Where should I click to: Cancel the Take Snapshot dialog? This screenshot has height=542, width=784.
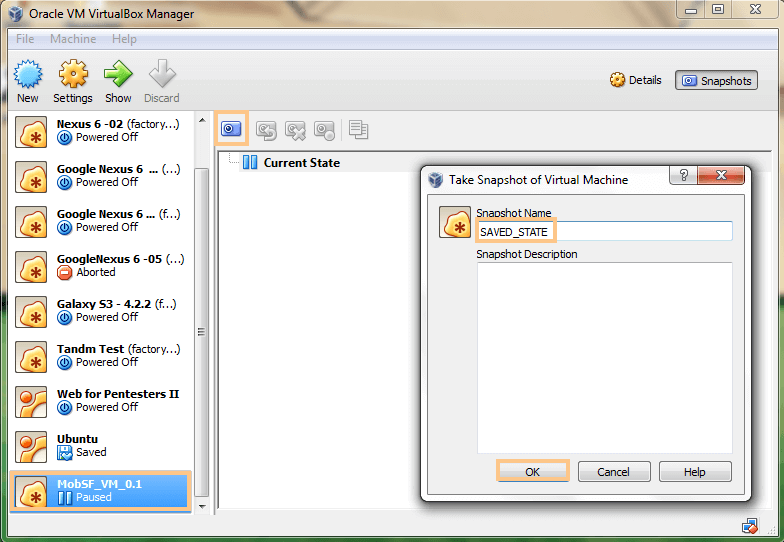point(613,472)
